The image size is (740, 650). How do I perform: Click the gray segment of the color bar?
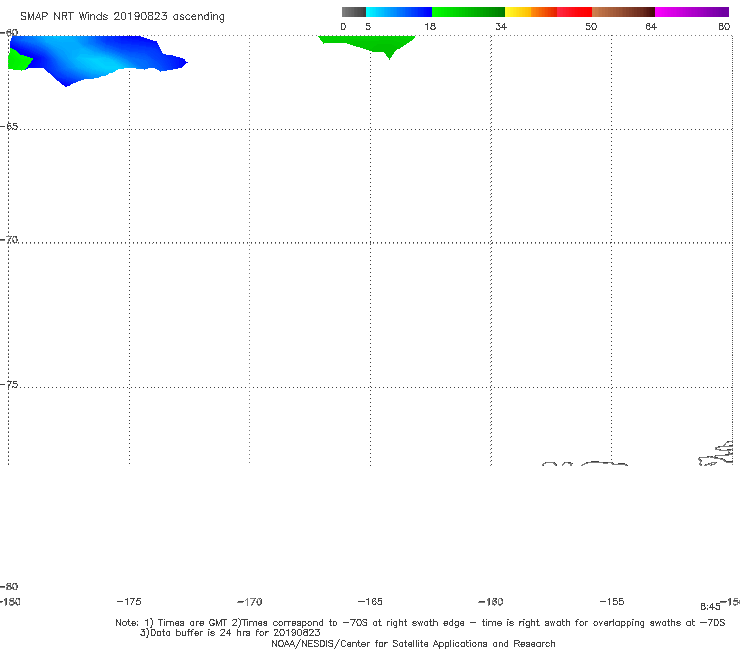pyautogui.click(x=353, y=12)
